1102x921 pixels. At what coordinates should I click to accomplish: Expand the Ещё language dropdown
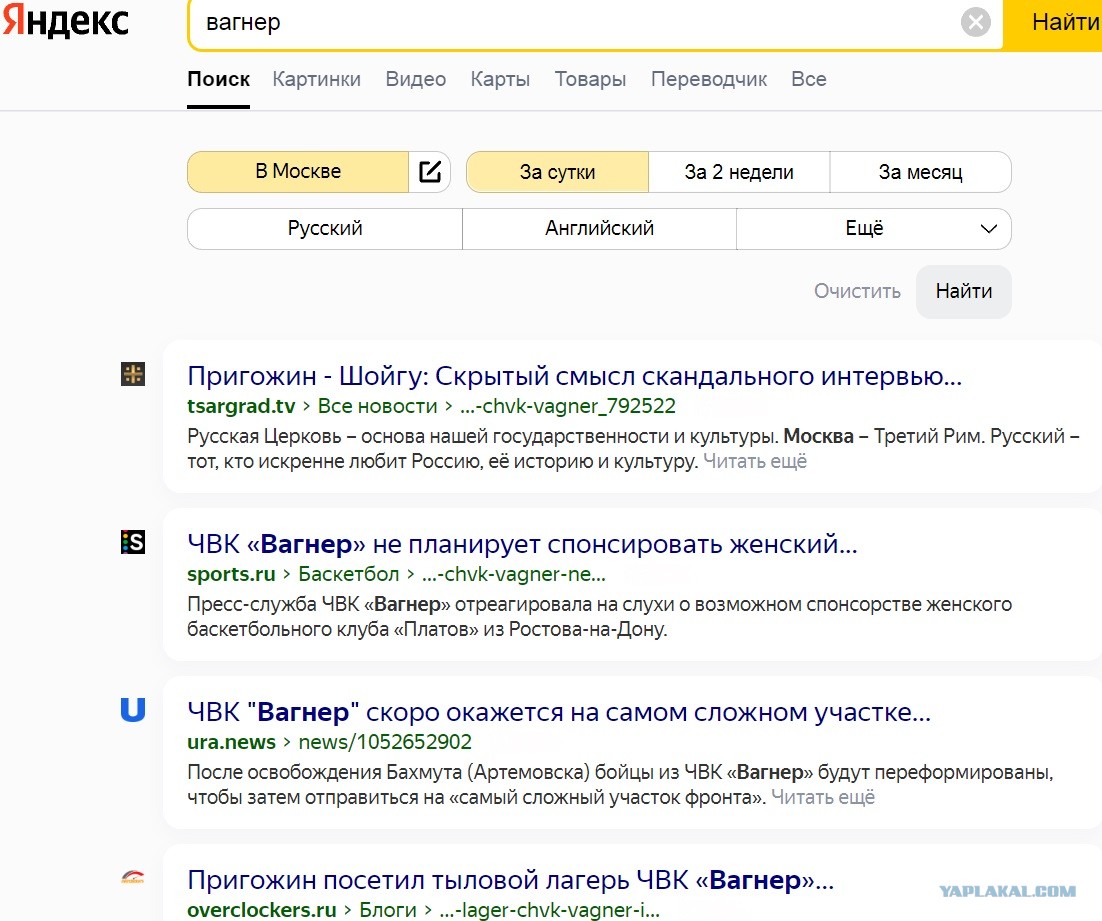pos(874,228)
